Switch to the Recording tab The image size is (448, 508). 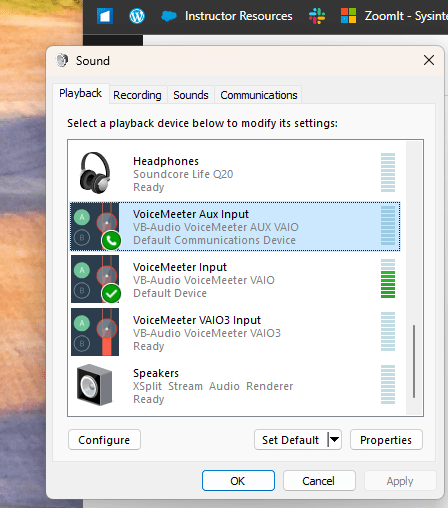click(x=137, y=95)
